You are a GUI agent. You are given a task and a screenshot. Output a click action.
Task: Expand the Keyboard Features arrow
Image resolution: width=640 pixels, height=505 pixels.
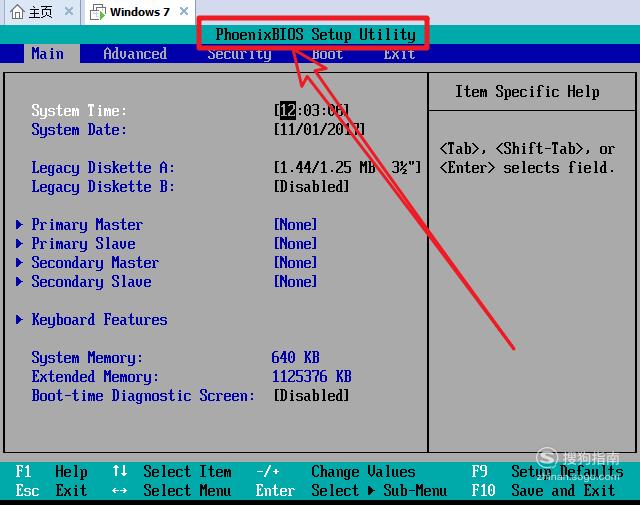click(x=19, y=319)
